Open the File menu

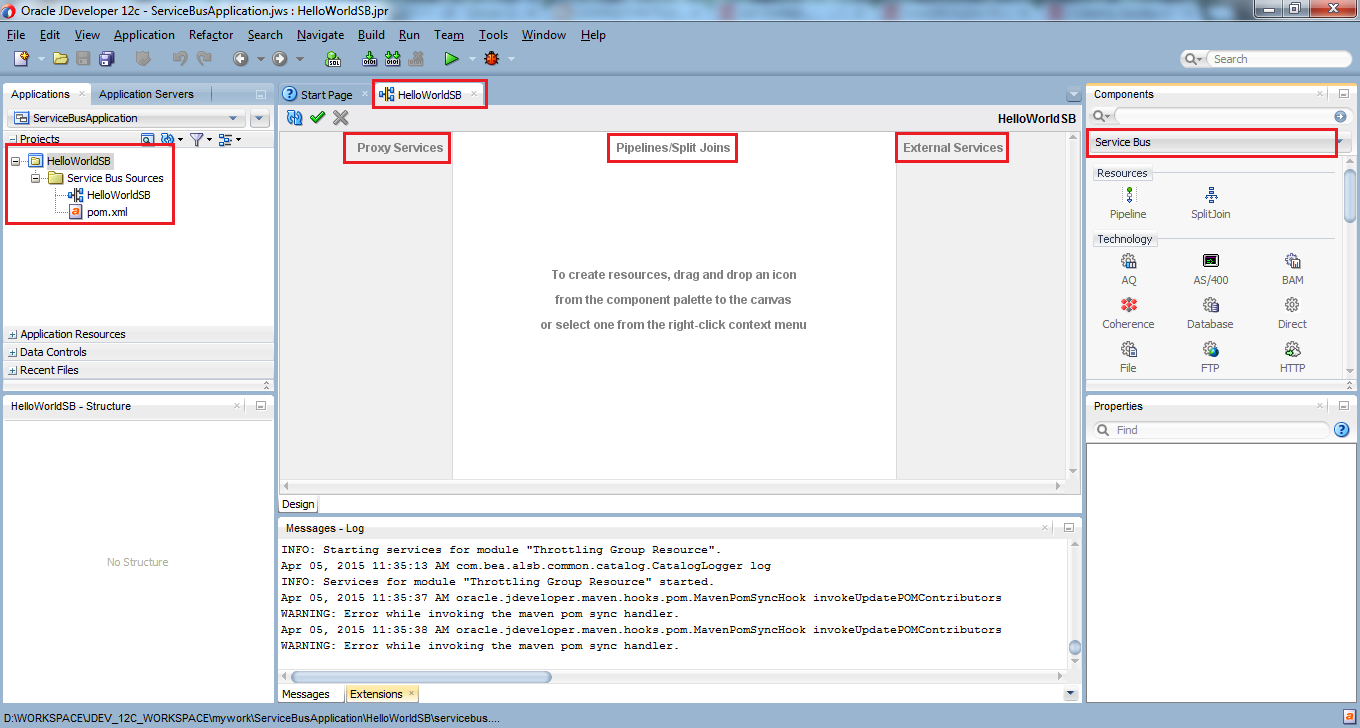coord(16,34)
